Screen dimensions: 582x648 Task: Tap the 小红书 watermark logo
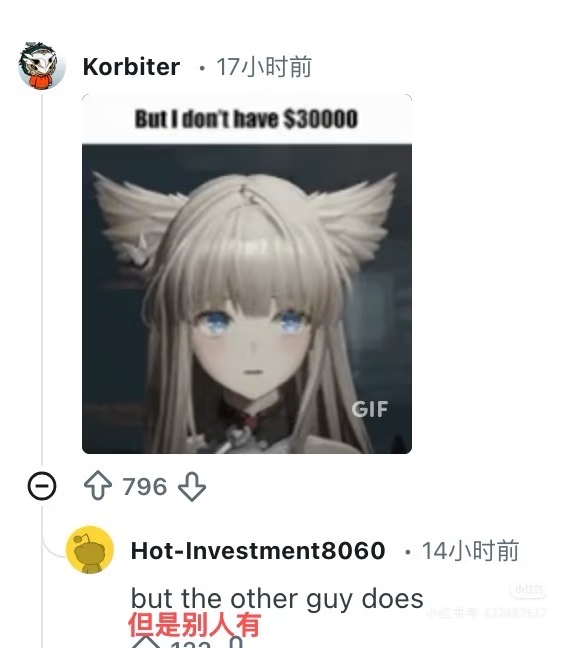pos(528,589)
